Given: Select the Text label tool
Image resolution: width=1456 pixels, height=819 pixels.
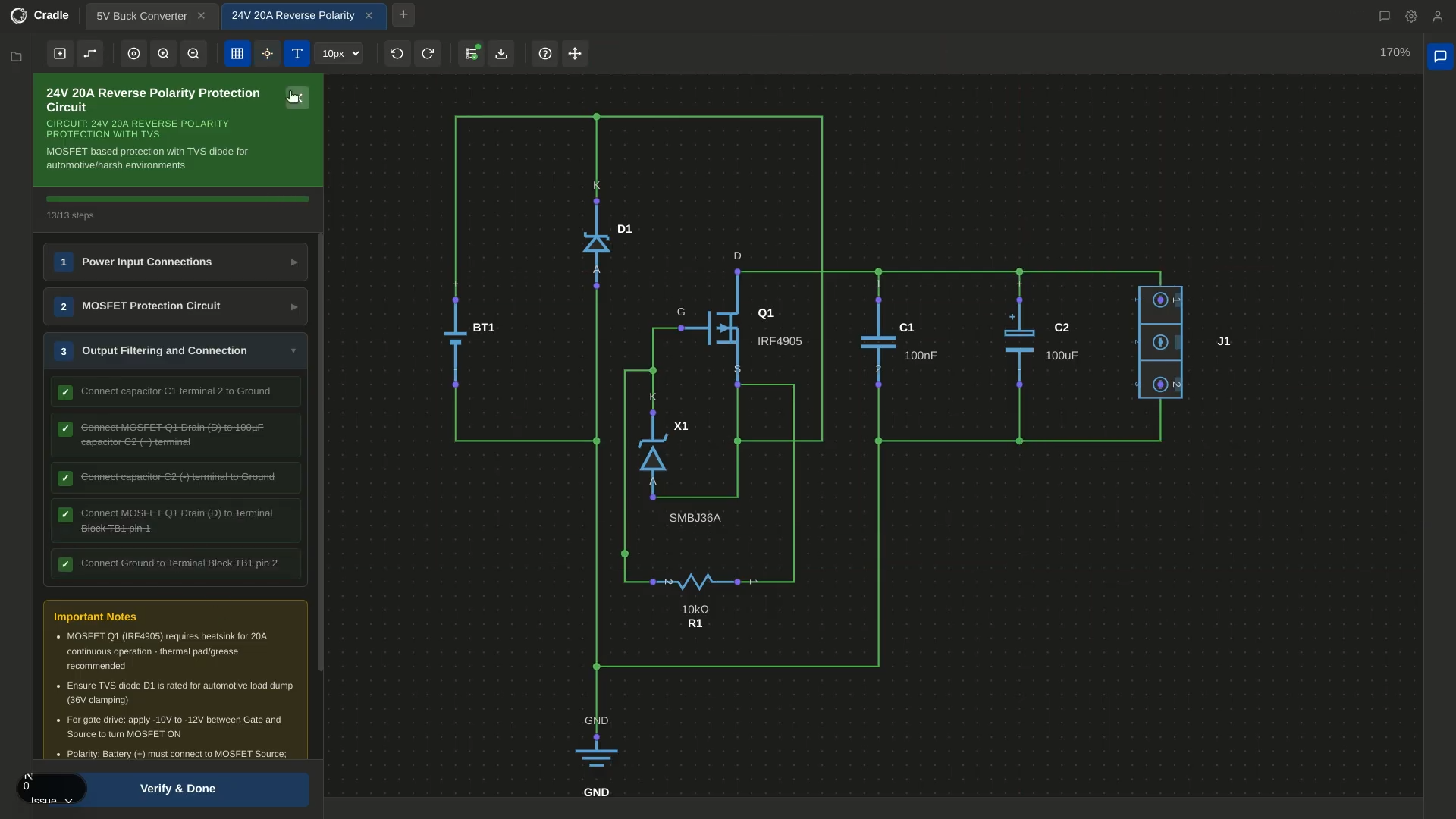Looking at the screenshot, I should (297, 54).
